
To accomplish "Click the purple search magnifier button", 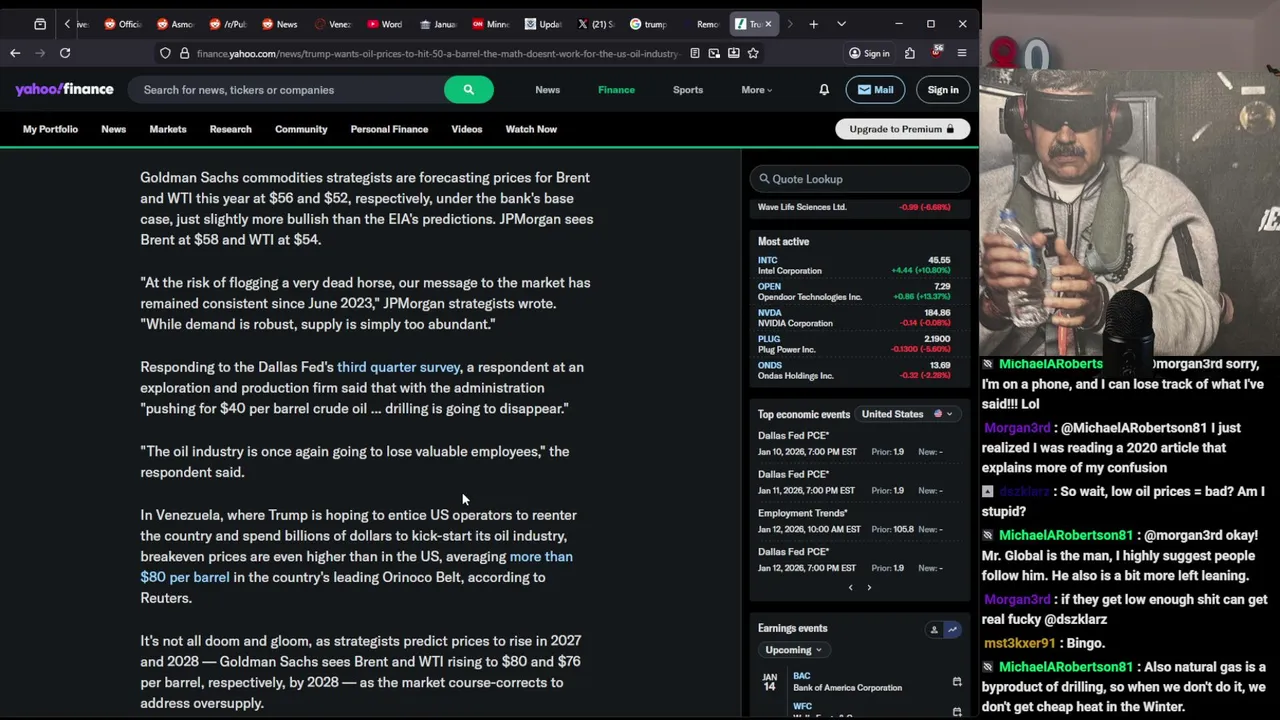I will coord(468,90).
